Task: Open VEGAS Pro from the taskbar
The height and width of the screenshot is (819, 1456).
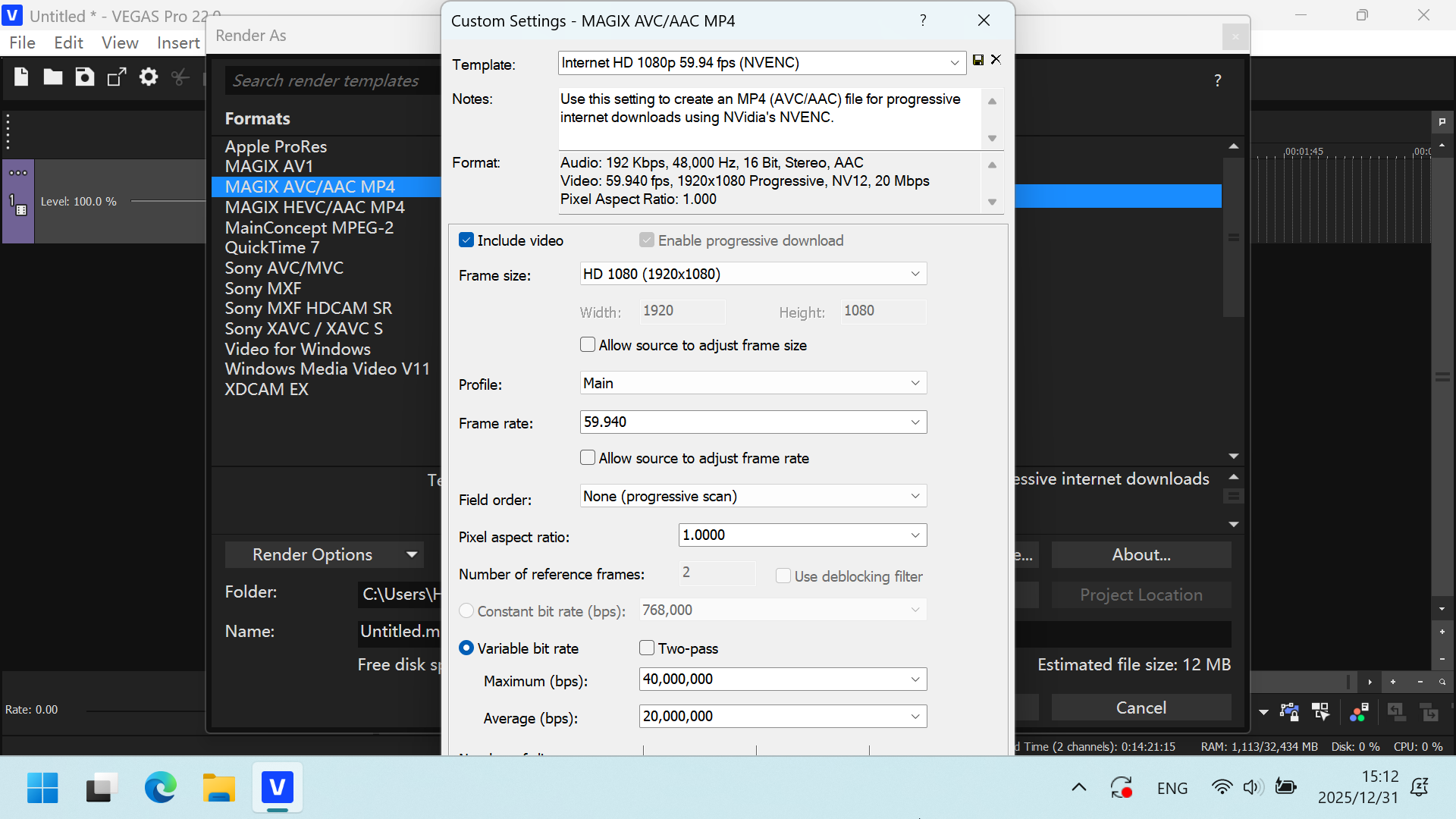Action: [277, 788]
